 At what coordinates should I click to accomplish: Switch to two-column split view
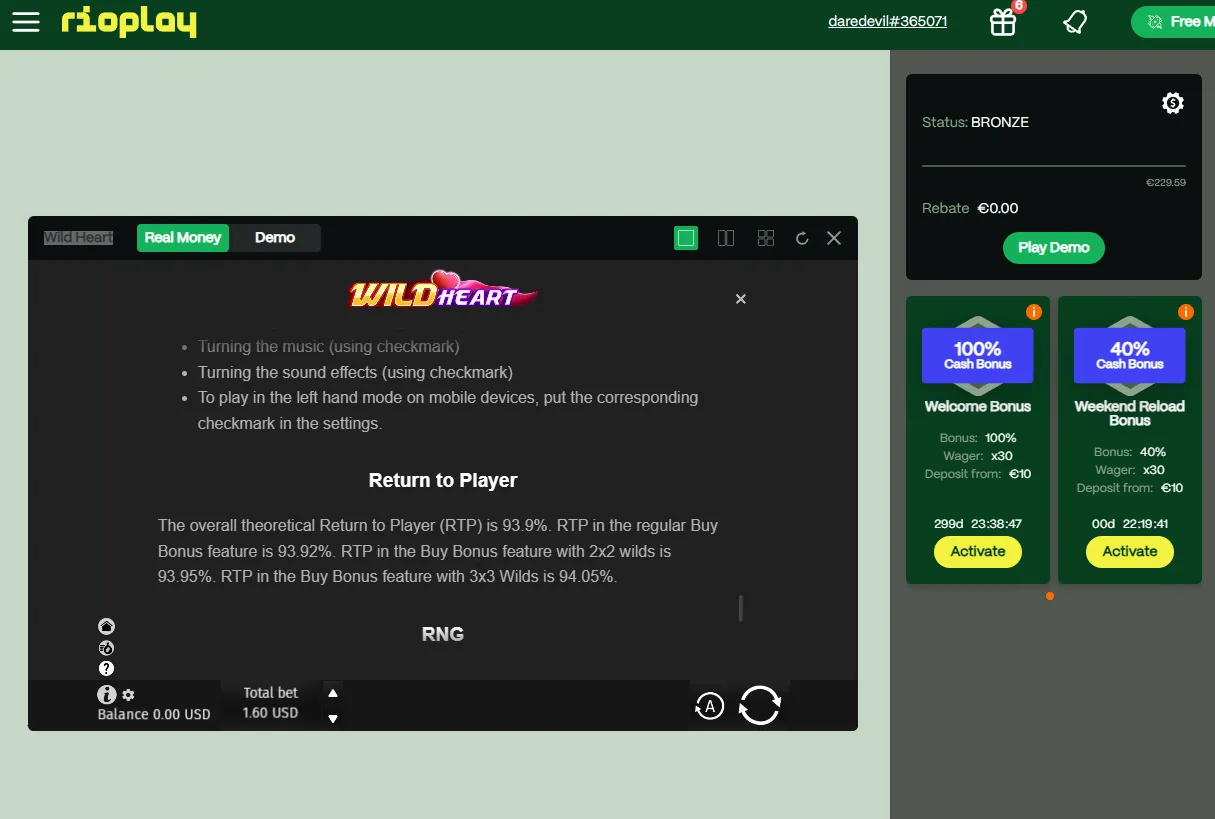tap(726, 238)
